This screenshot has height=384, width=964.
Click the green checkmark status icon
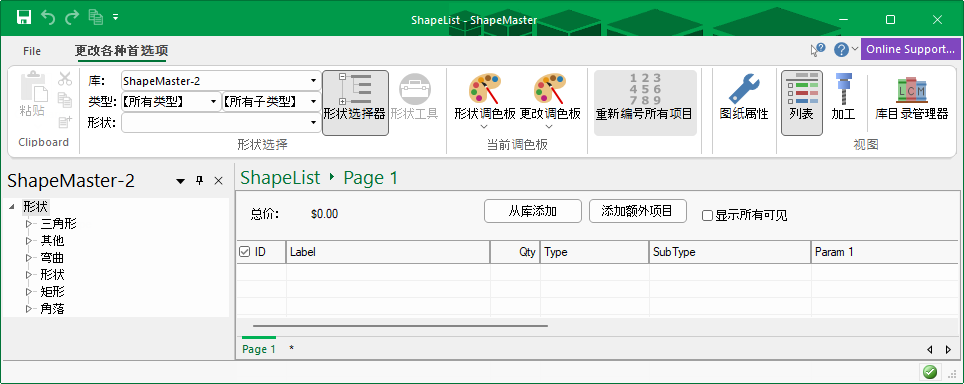coord(930,372)
